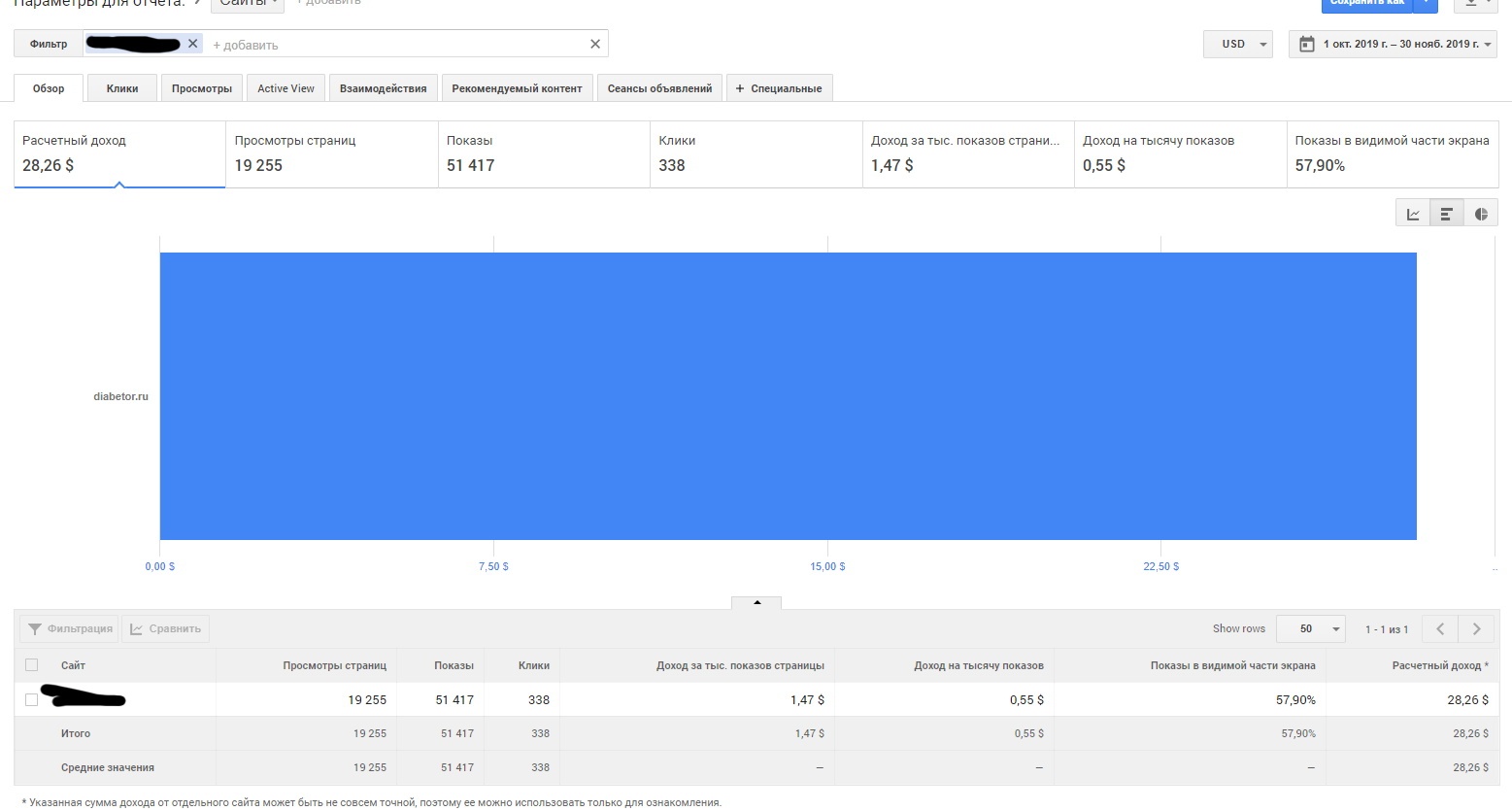Open the Show rows 50 dropdown
Image resolution: width=1512 pixels, height=811 pixels.
[x=1311, y=629]
